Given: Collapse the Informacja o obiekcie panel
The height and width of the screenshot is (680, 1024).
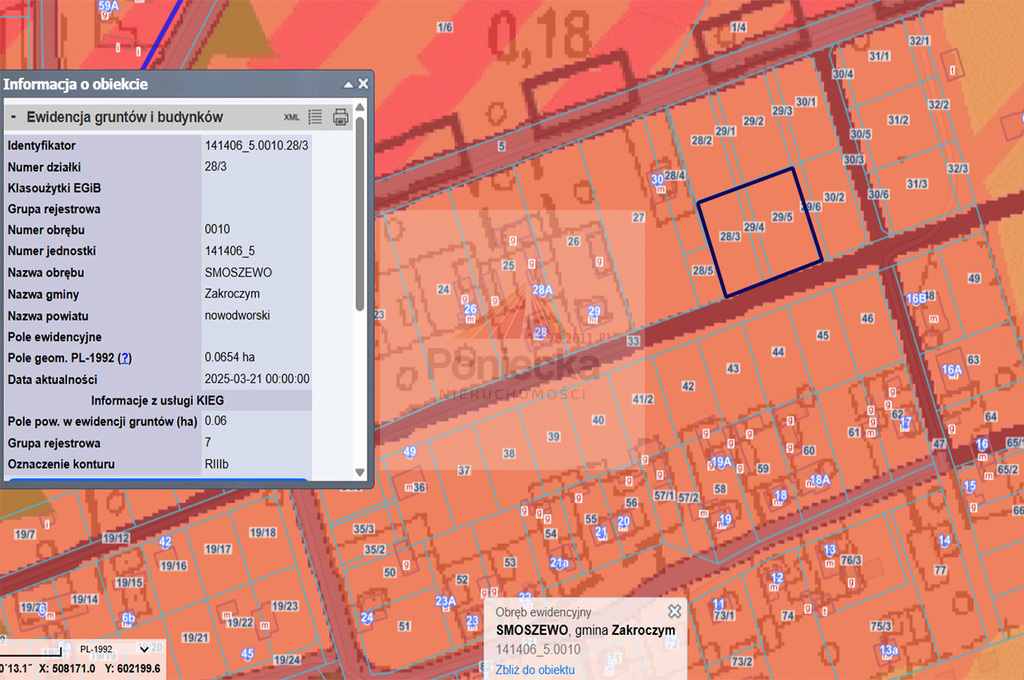Looking at the screenshot, I should click(x=348, y=84).
